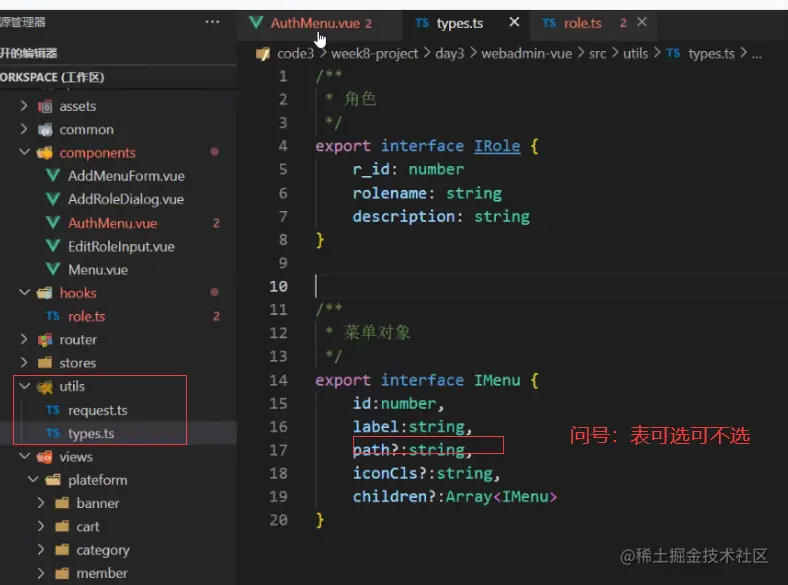This screenshot has width=788, height=585.
Task: Expand the member folder chevron
Action: coord(41,573)
